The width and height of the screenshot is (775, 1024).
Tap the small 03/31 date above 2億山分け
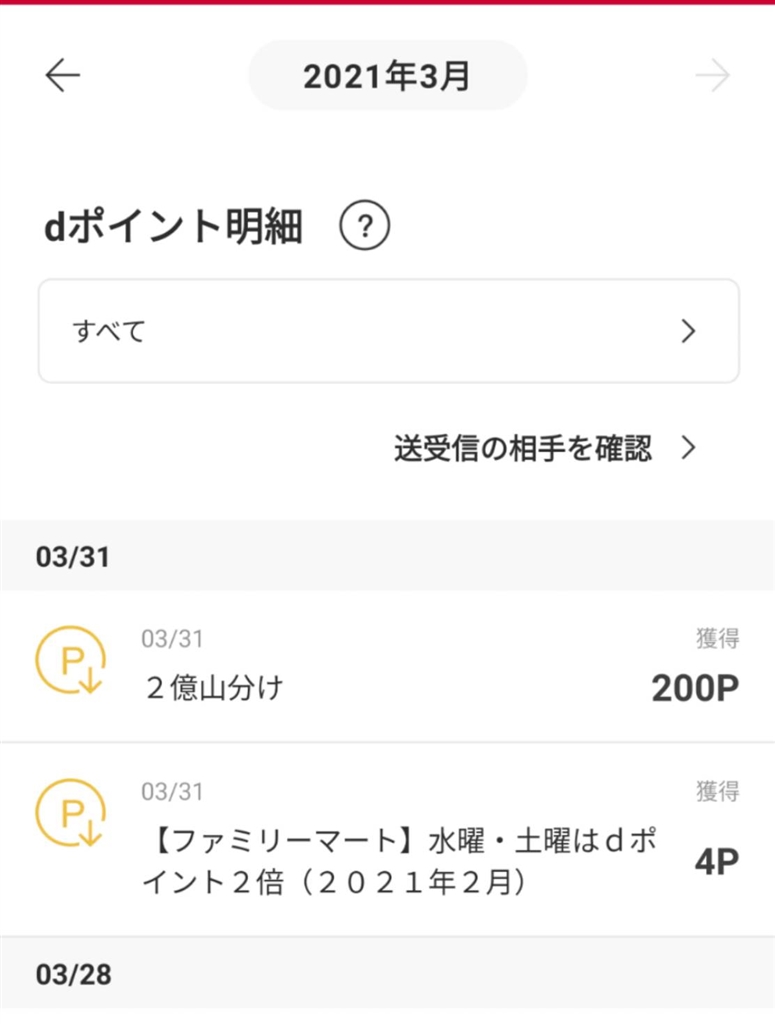point(172,638)
